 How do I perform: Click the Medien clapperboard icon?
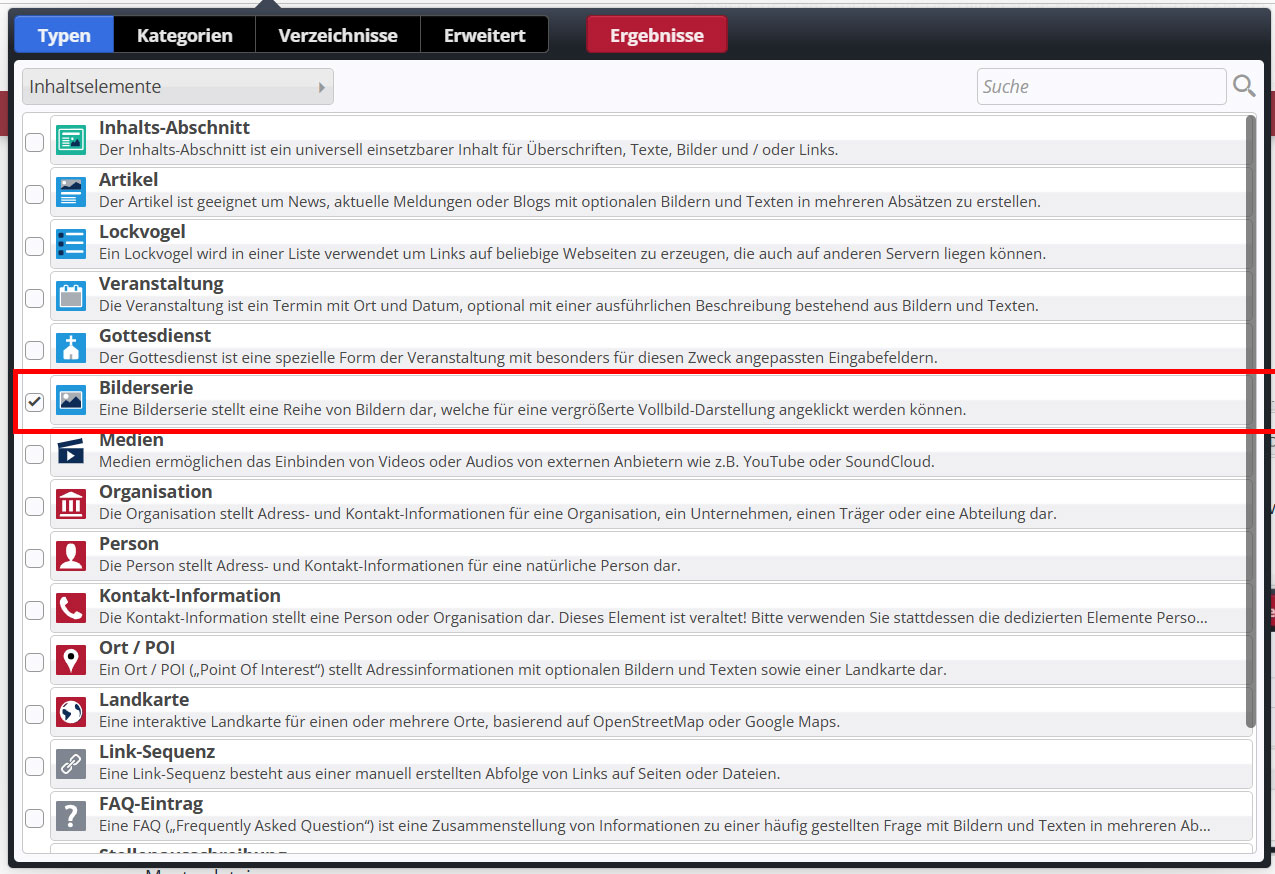(x=71, y=452)
